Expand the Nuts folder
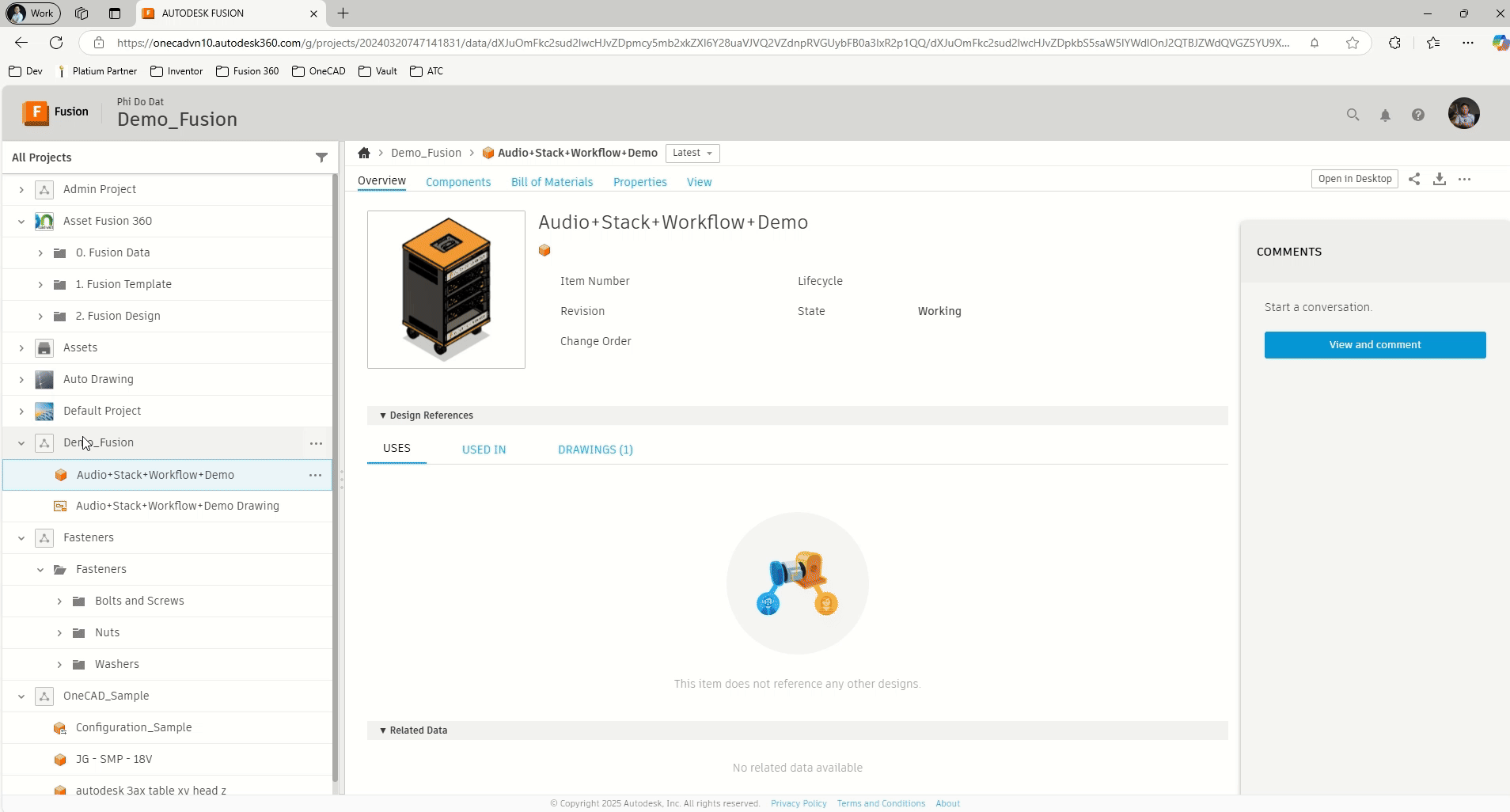This screenshot has height=812, width=1510. pyautogui.click(x=59, y=632)
